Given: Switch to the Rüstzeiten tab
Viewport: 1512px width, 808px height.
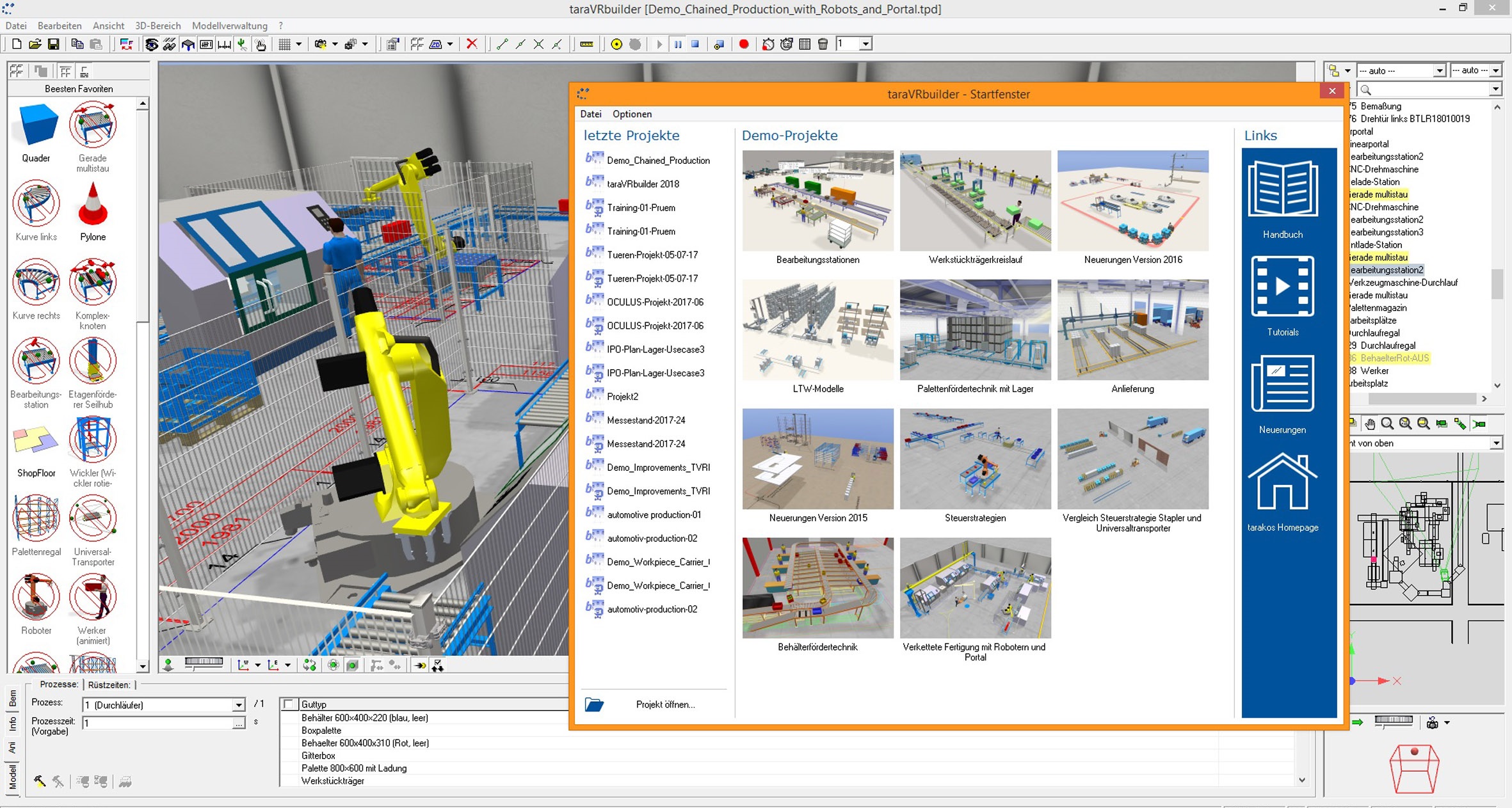Looking at the screenshot, I should point(109,685).
